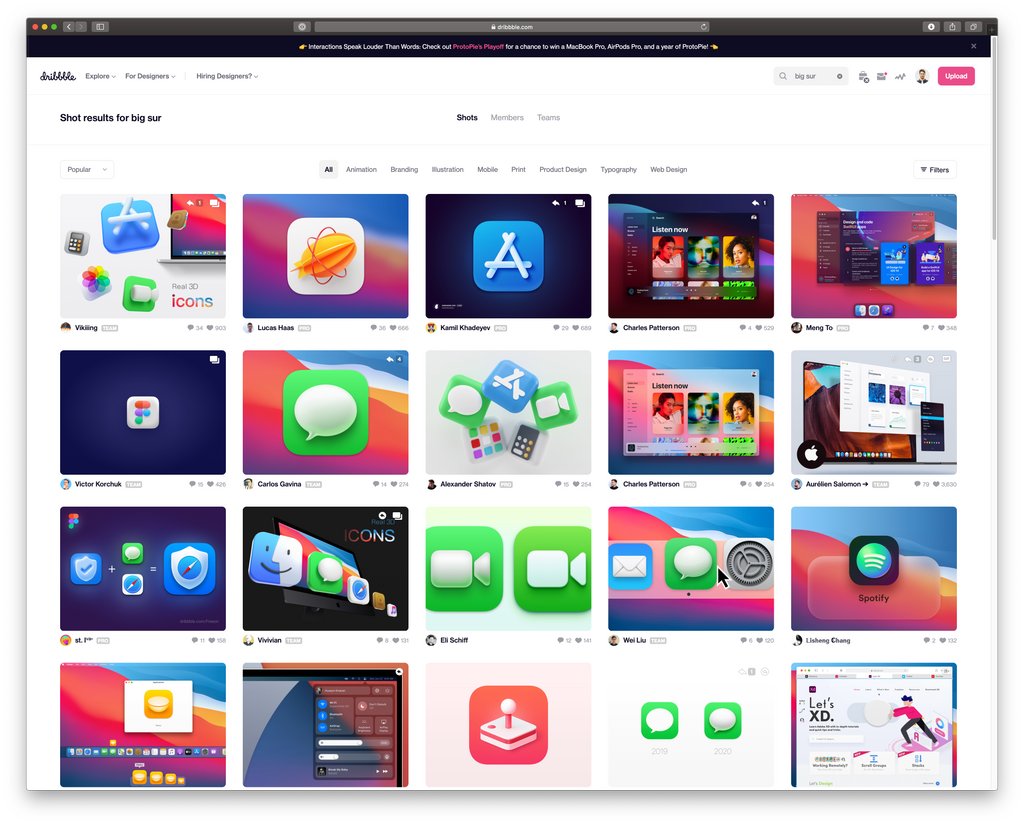Screen dimensions: 1024x825
Task: Filter by Animation category
Action: pyautogui.click(x=361, y=169)
